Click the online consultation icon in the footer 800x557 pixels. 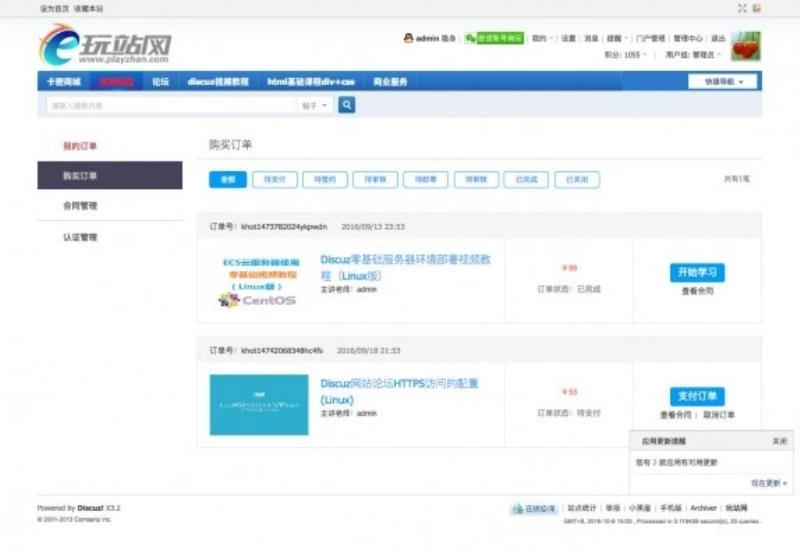coord(534,509)
